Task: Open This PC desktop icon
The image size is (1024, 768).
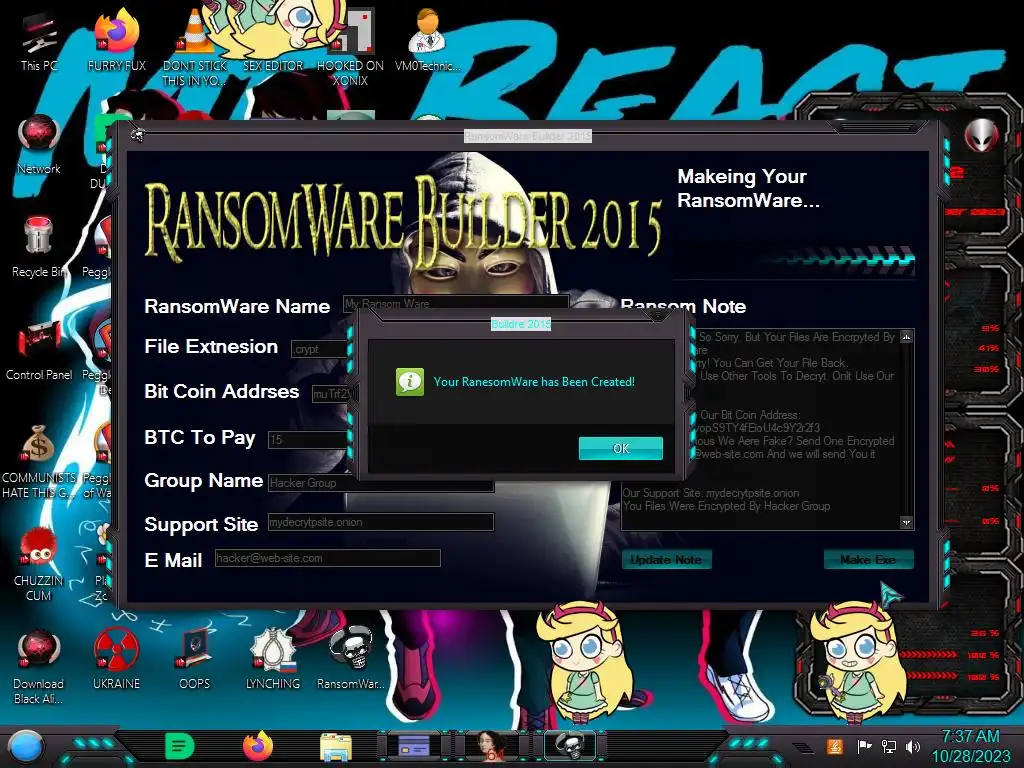Action: [39, 41]
